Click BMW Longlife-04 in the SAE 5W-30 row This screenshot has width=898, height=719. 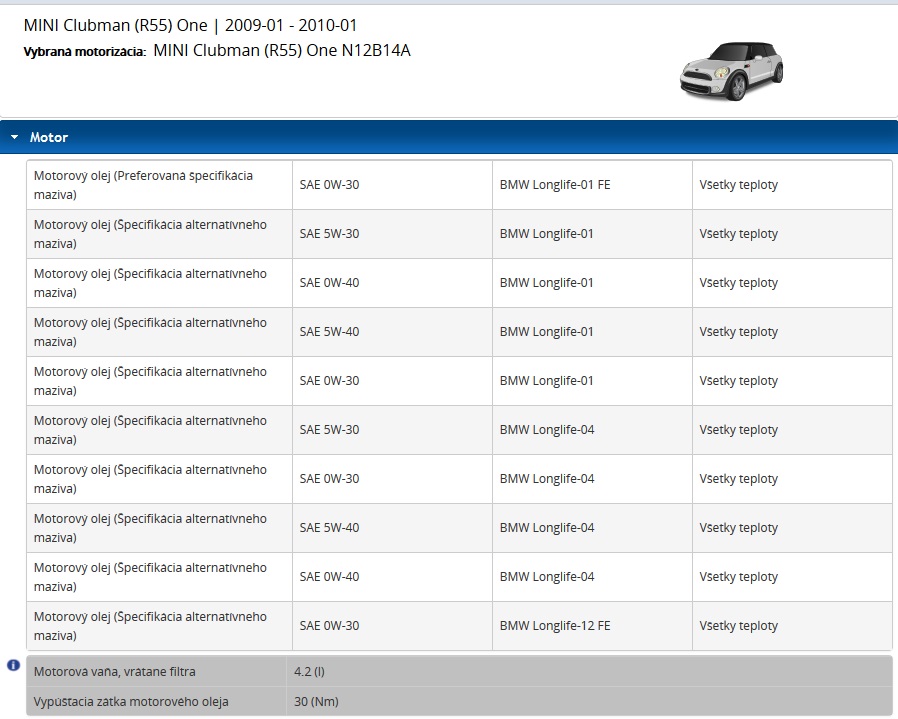pyautogui.click(x=546, y=430)
